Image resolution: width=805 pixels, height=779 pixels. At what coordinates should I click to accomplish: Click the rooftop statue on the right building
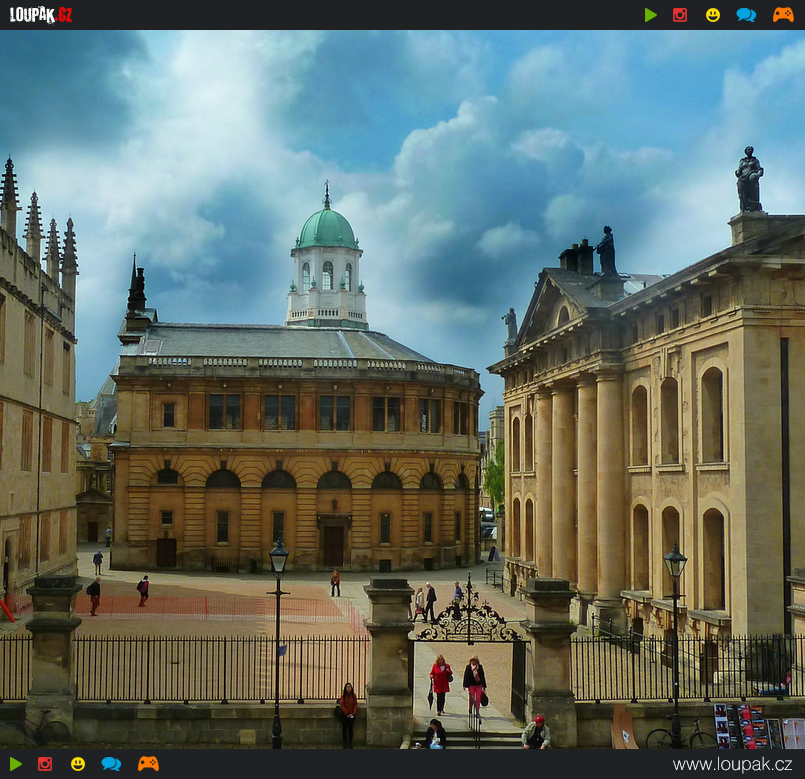tap(749, 180)
